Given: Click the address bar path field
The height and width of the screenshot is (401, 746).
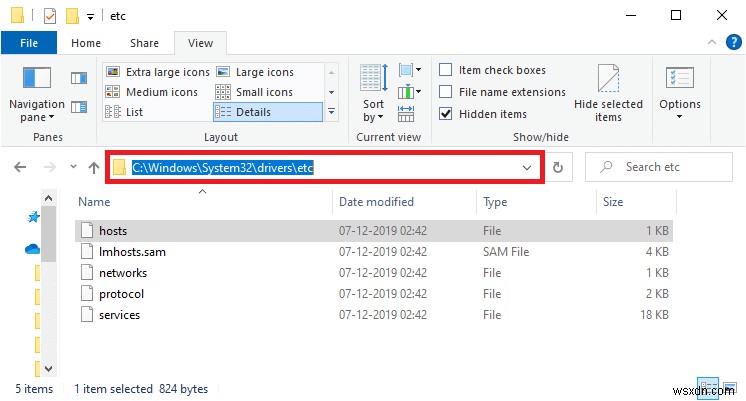Looking at the screenshot, I should (325, 167).
